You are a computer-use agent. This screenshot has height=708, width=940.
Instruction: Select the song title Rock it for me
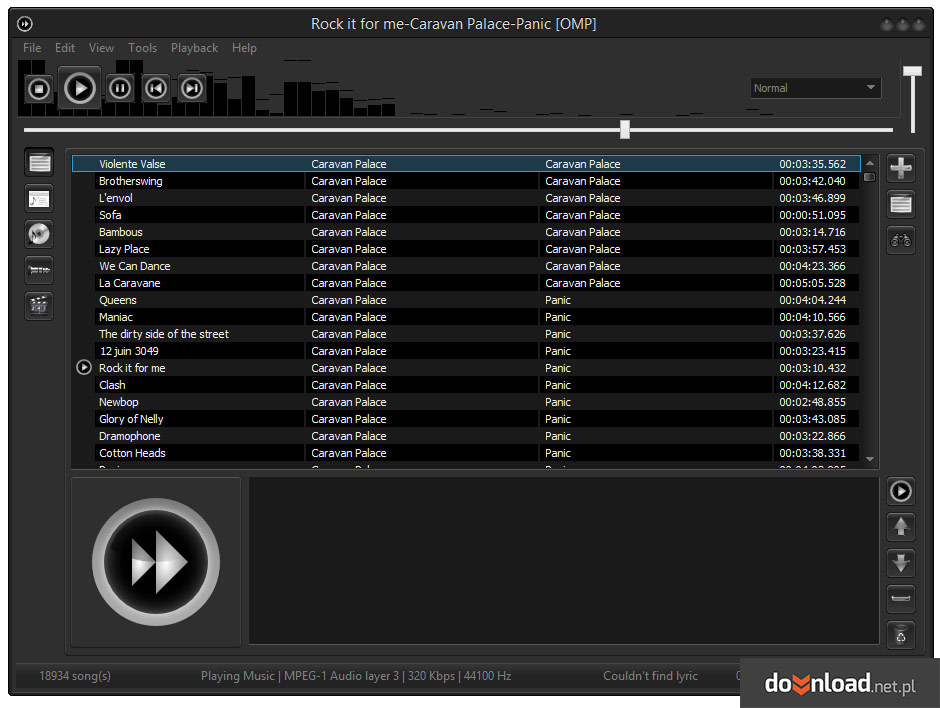pos(132,367)
